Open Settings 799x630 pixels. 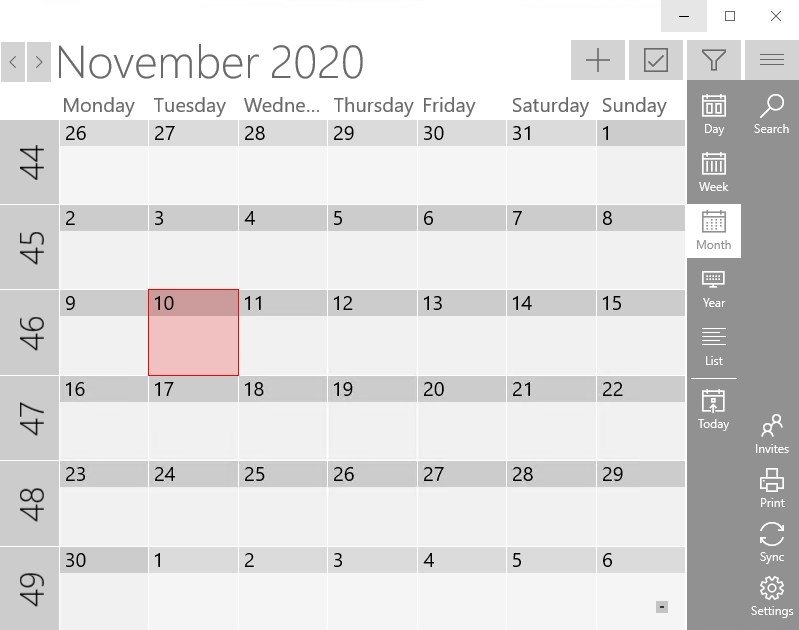771,596
